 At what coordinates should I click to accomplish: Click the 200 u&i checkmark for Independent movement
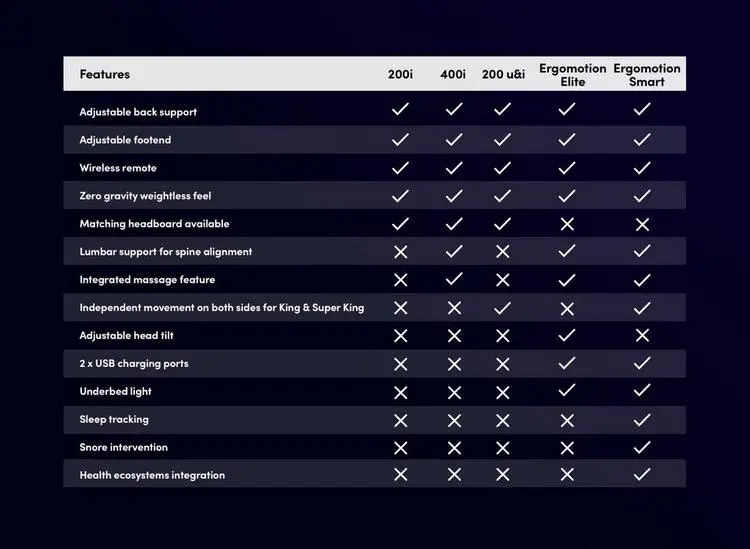(502, 308)
